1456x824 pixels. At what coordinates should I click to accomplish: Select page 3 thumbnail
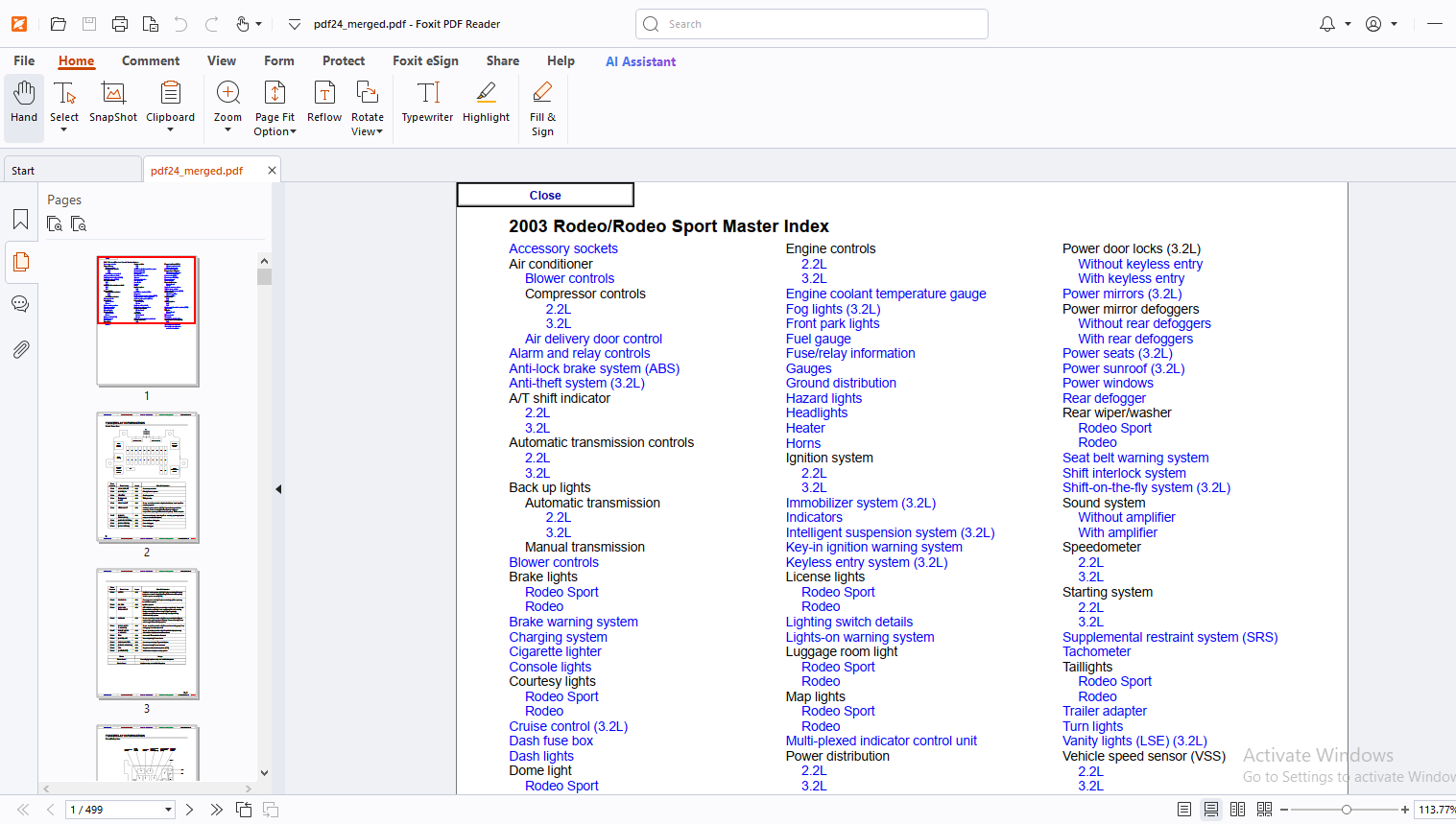click(148, 634)
